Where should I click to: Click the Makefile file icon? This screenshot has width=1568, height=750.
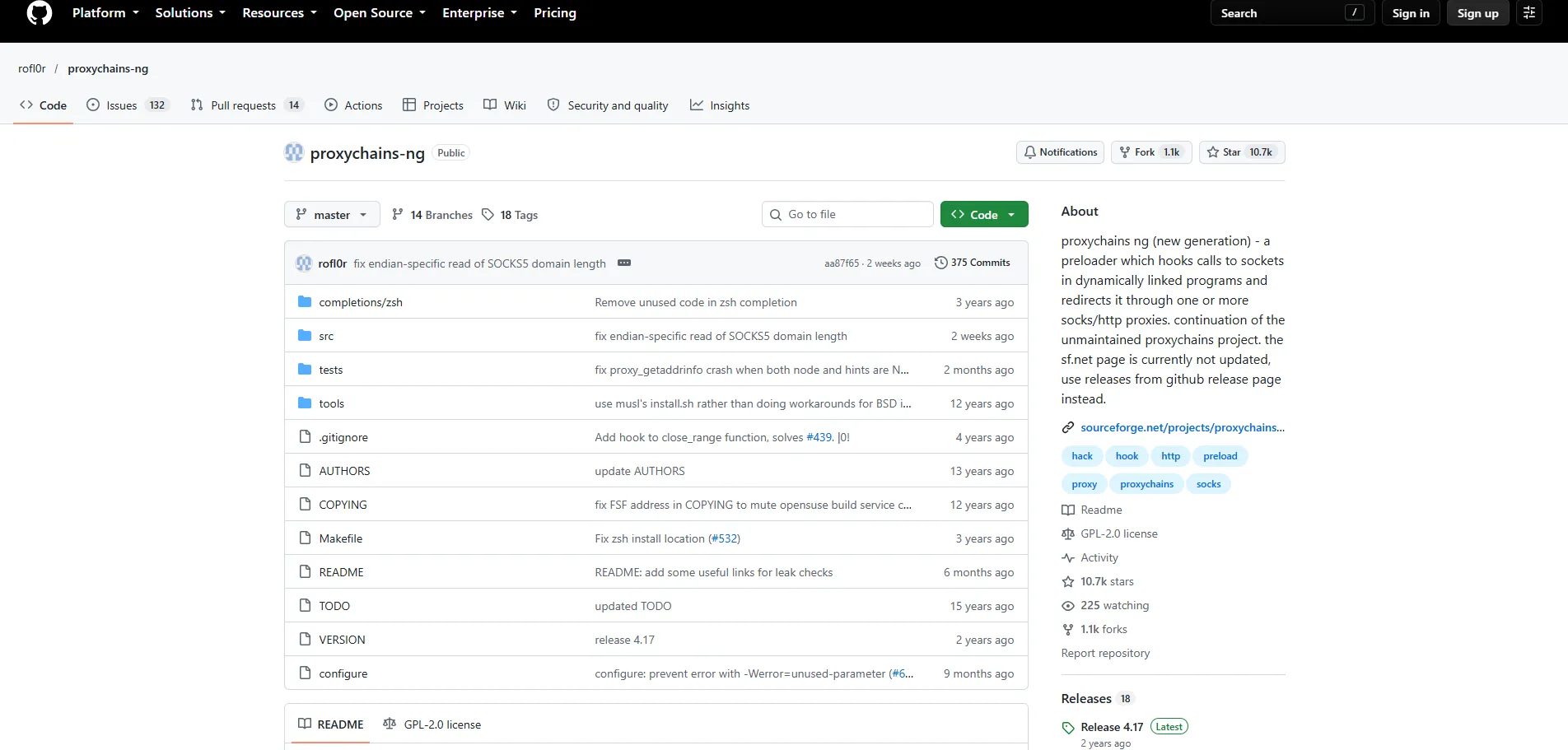click(x=305, y=538)
